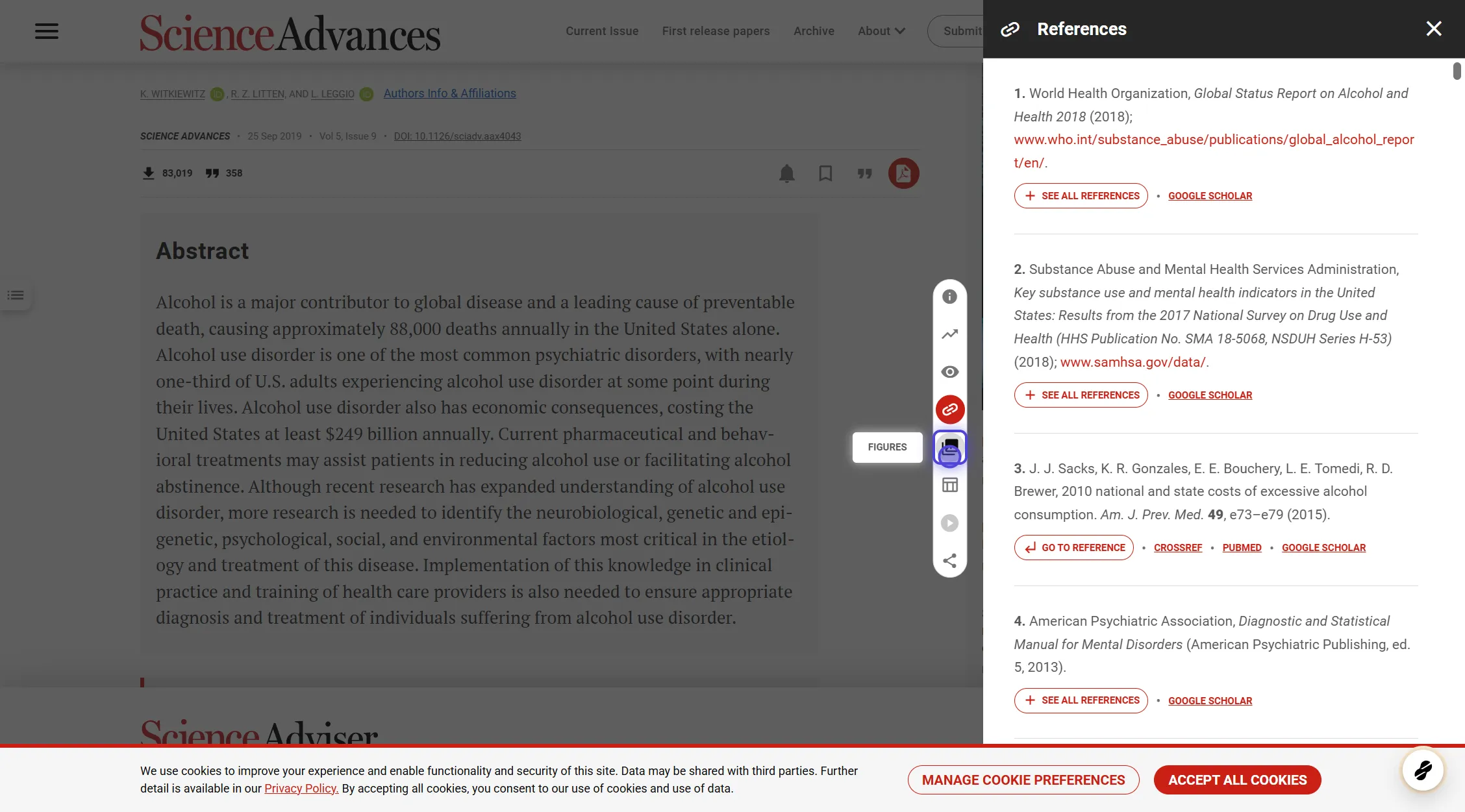Open the article info icon in side toolbar
Screen dimensions: 1465x812
(949, 297)
